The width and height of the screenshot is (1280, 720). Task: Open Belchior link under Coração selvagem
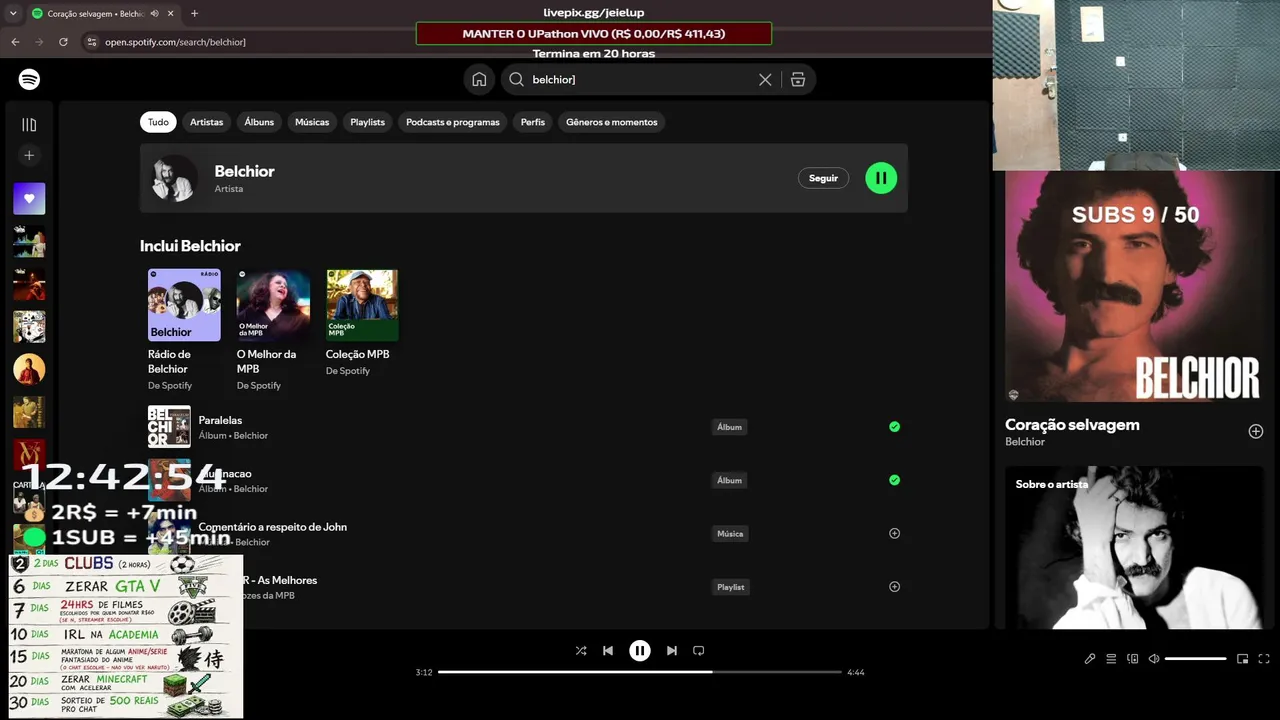click(1025, 442)
